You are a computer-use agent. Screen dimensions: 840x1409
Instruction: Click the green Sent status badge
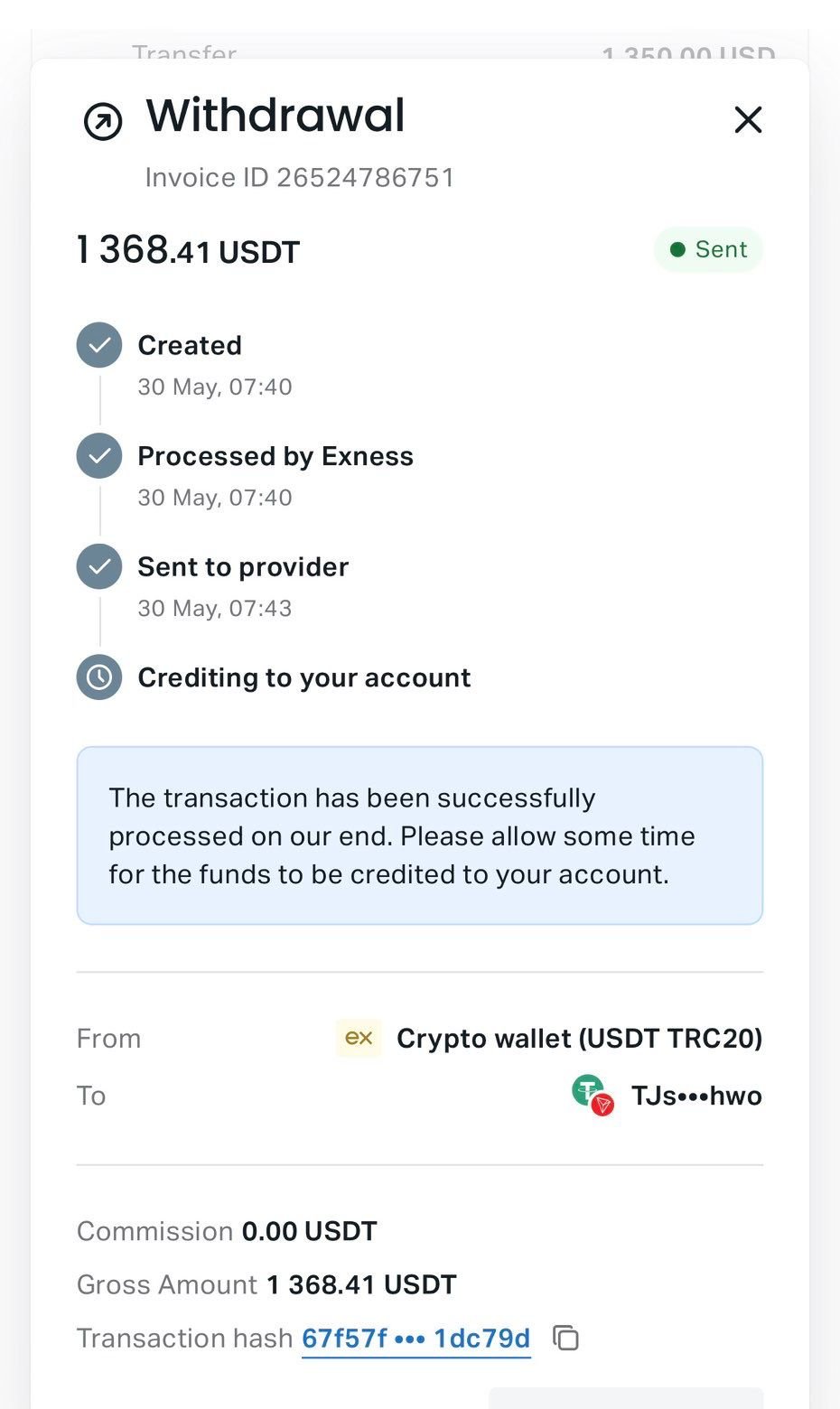[x=708, y=249]
